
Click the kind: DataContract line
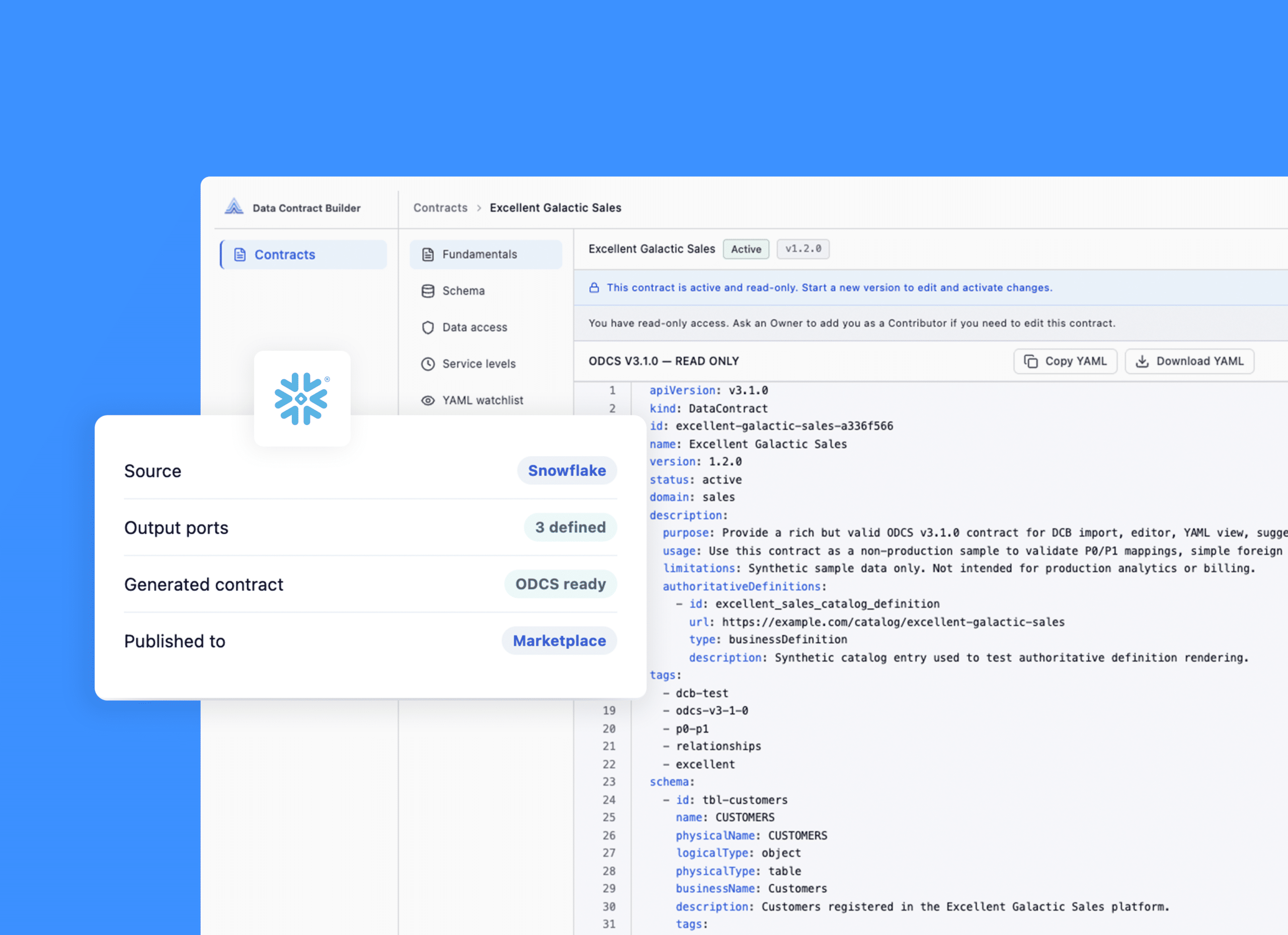[x=709, y=409]
